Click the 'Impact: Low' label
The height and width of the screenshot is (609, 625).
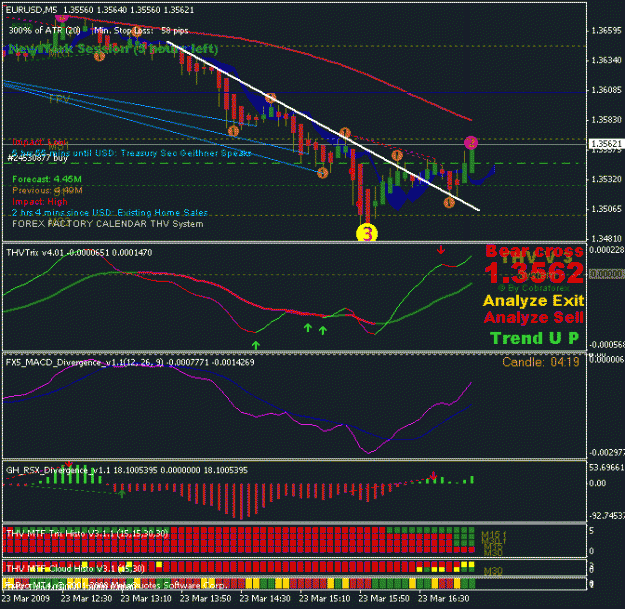39,142
